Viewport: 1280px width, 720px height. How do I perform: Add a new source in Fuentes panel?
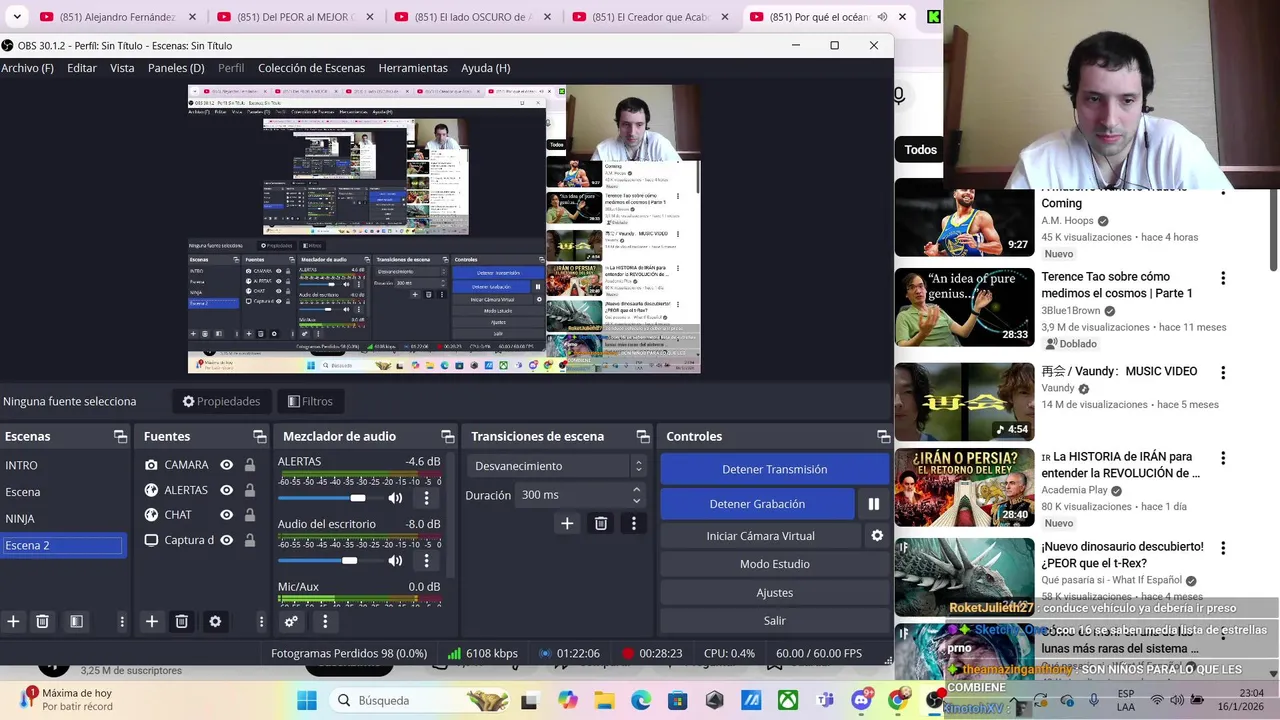tap(152, 621)
